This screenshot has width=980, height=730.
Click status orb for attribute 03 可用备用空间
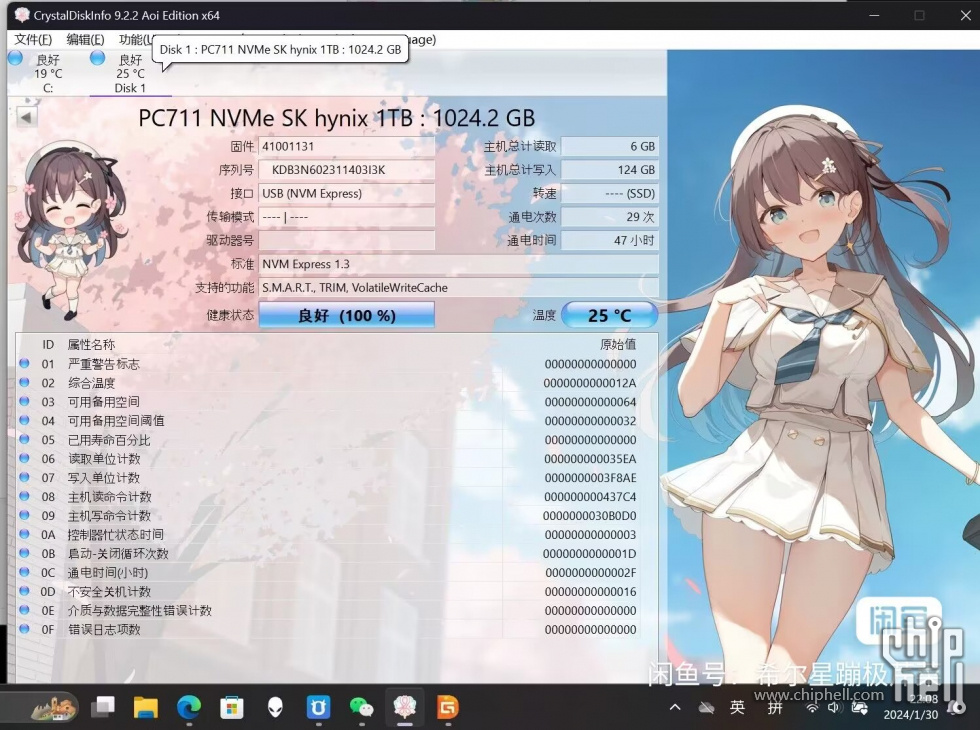tap(24, 401)
